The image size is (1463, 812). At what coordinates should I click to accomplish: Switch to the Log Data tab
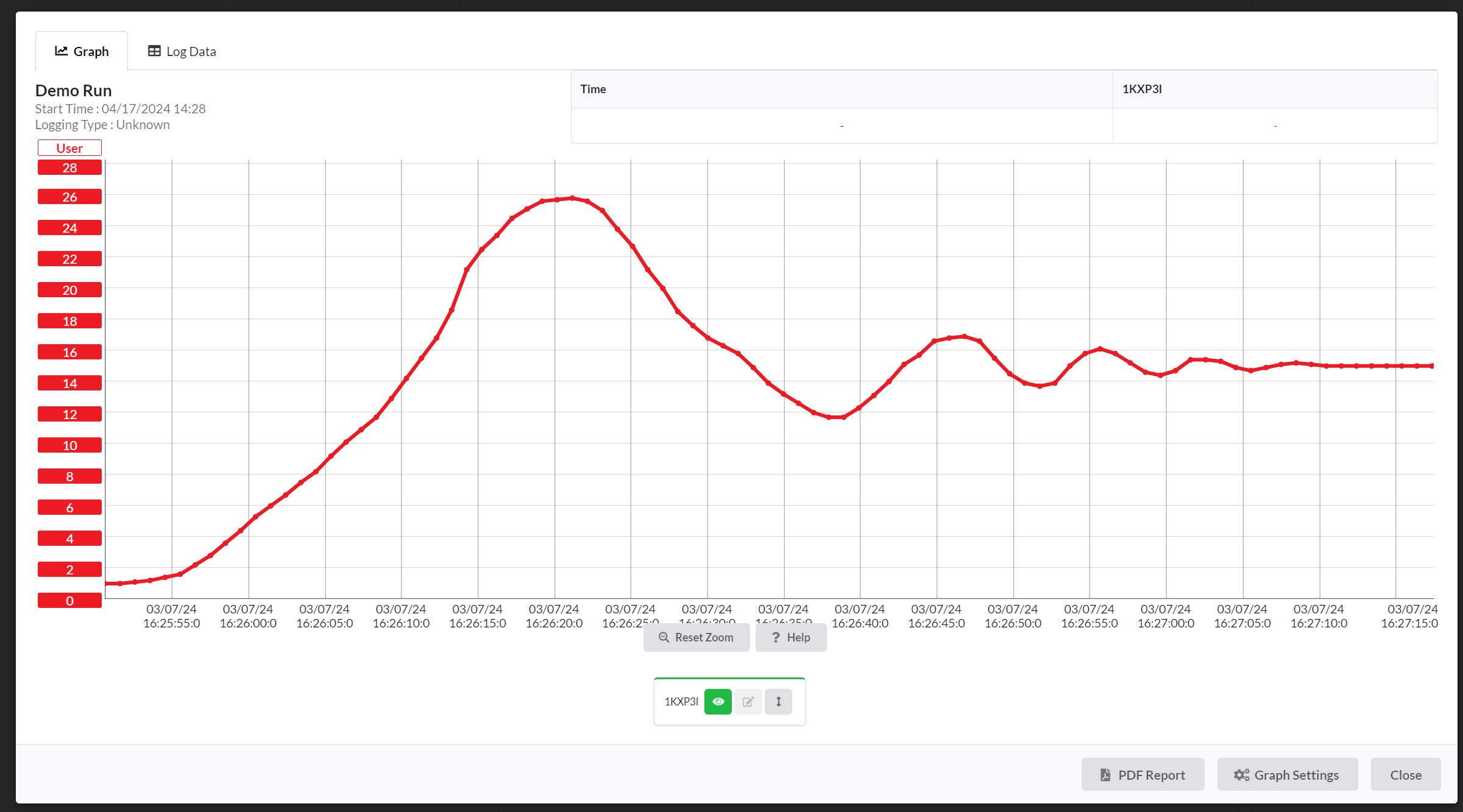pyautogui.click(x=182, y=51)
